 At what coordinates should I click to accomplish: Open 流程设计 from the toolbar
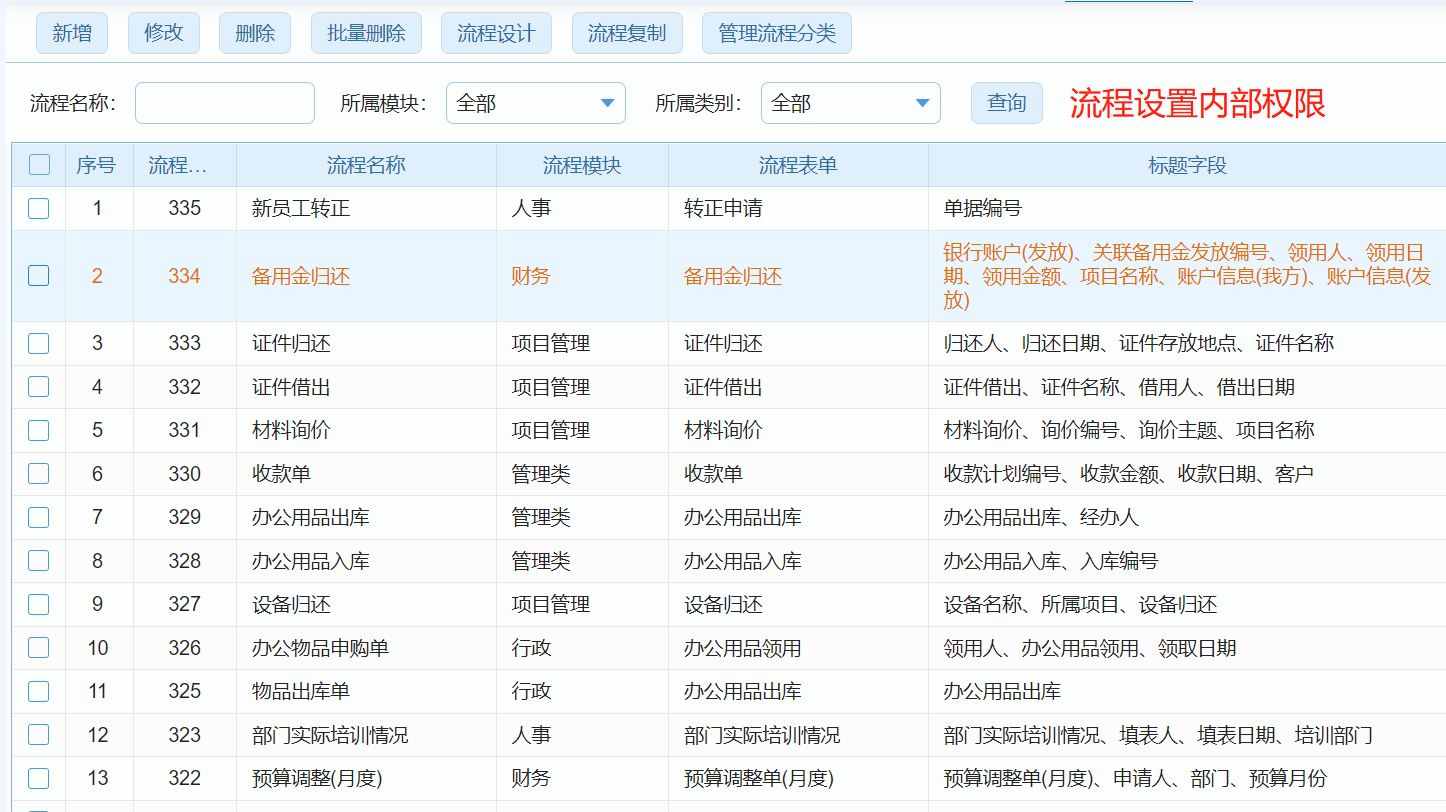(x=496, y=33)
